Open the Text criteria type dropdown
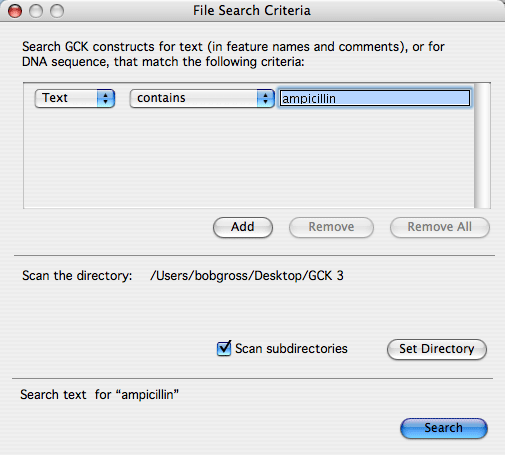The image size is (505, 455). 75,98
